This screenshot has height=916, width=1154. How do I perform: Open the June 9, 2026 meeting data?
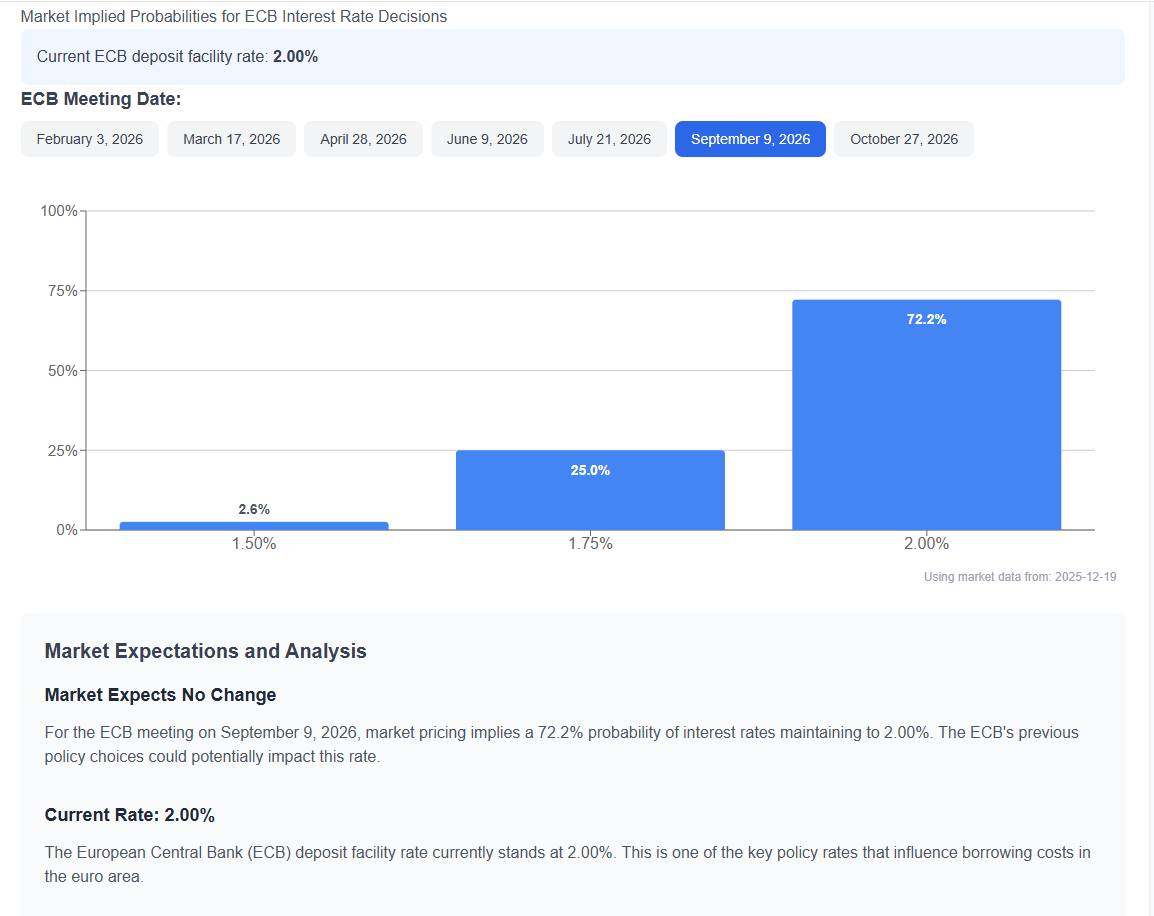(x=487, y=139)
